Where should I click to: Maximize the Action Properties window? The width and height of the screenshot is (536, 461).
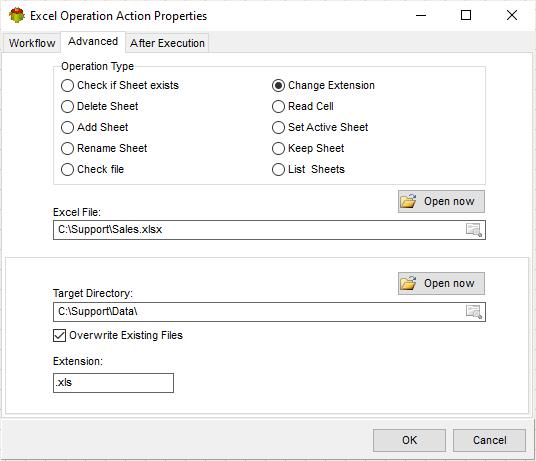(x=466, y=15)
